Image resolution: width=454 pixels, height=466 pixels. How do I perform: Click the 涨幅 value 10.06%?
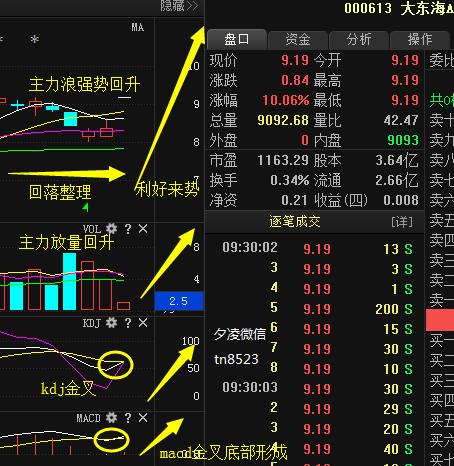[x=286, y=100]
